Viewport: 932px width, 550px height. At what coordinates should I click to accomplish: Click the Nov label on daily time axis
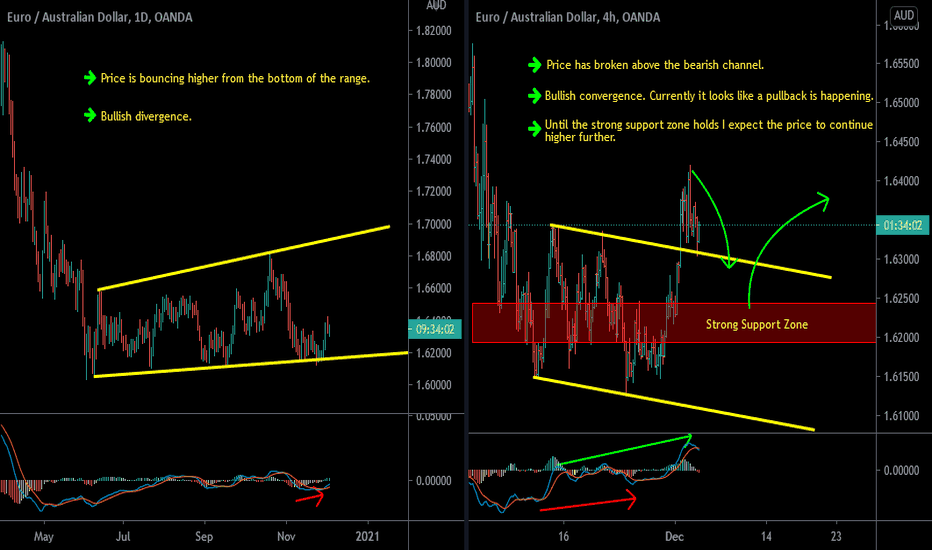tap(286, 536)
